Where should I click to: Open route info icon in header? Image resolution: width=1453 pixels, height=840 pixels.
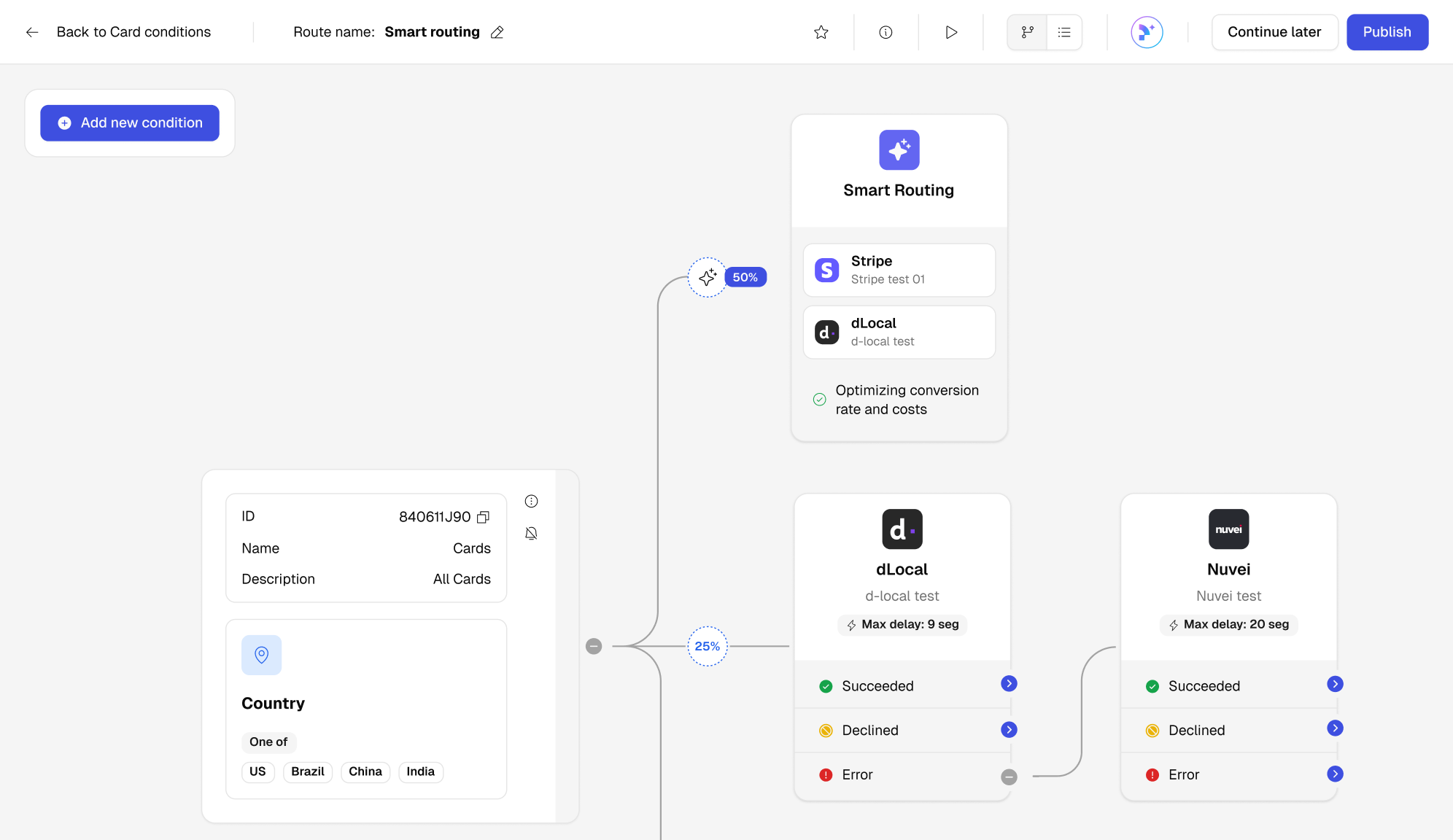tap(886, 32)
